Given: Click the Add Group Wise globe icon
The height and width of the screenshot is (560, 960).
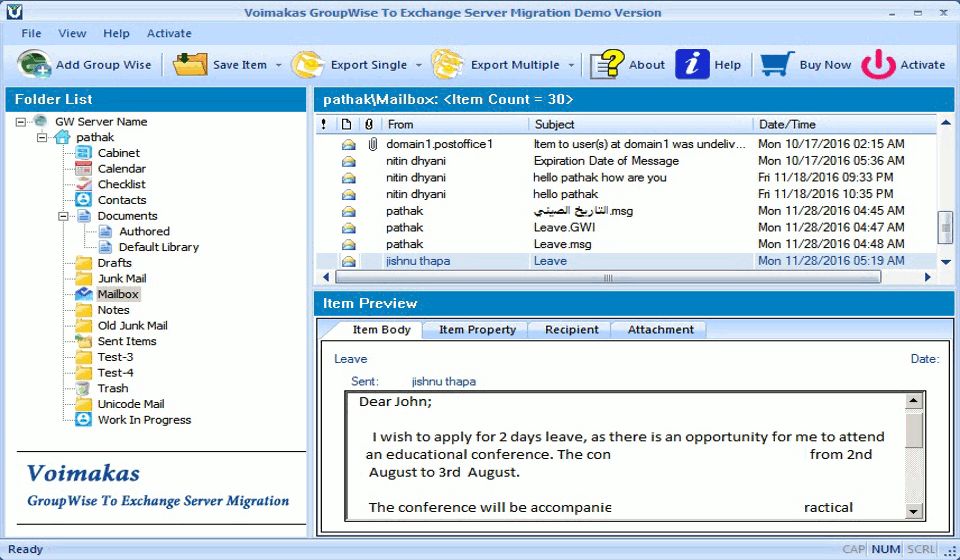Looking at the screenshot, I should point(34,64).
